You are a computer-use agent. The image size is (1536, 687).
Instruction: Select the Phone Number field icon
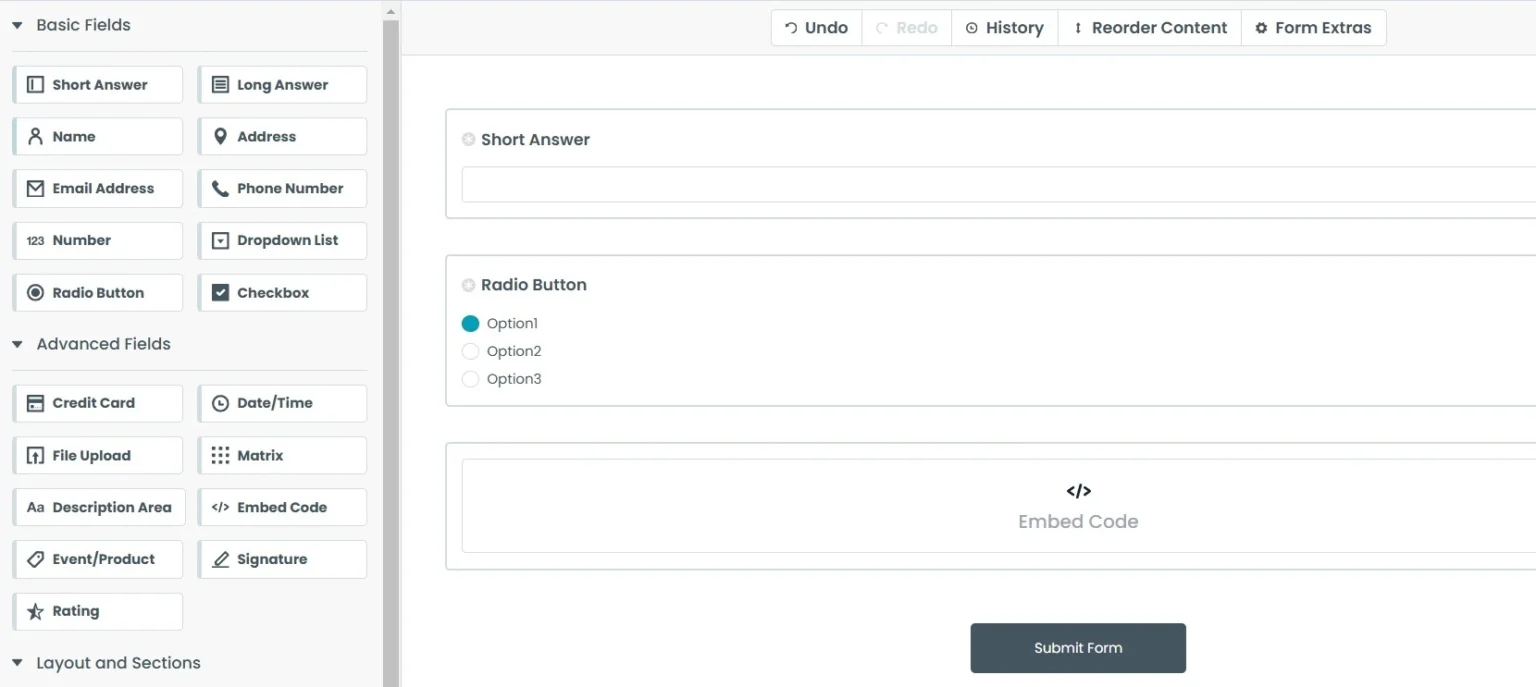coord(220,188)
